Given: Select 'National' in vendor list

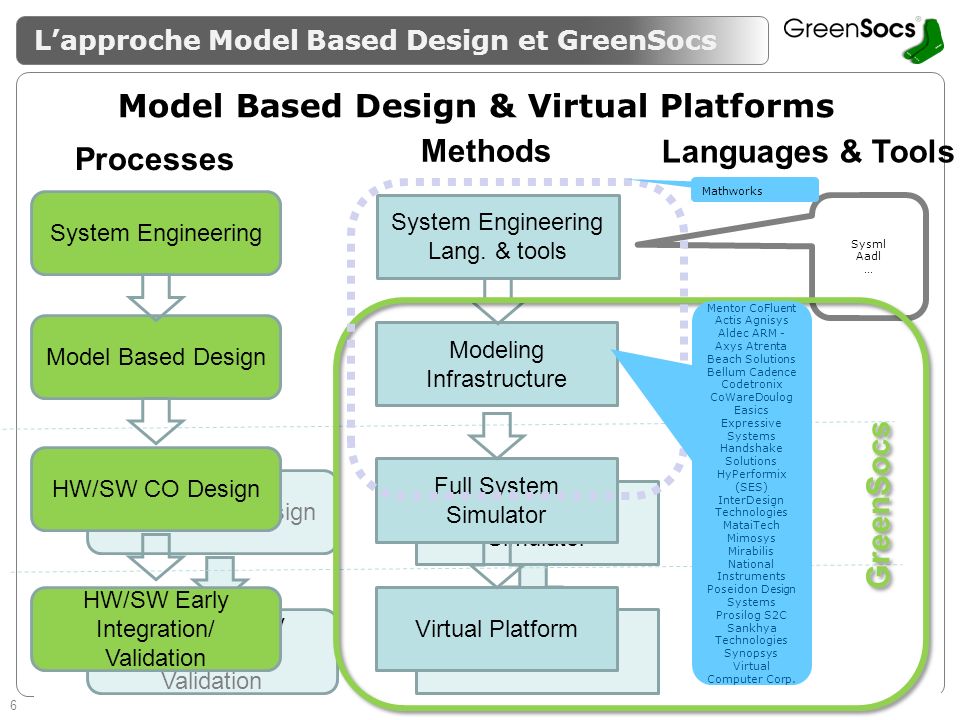Looking at the screenshot, I should point(751,563).
